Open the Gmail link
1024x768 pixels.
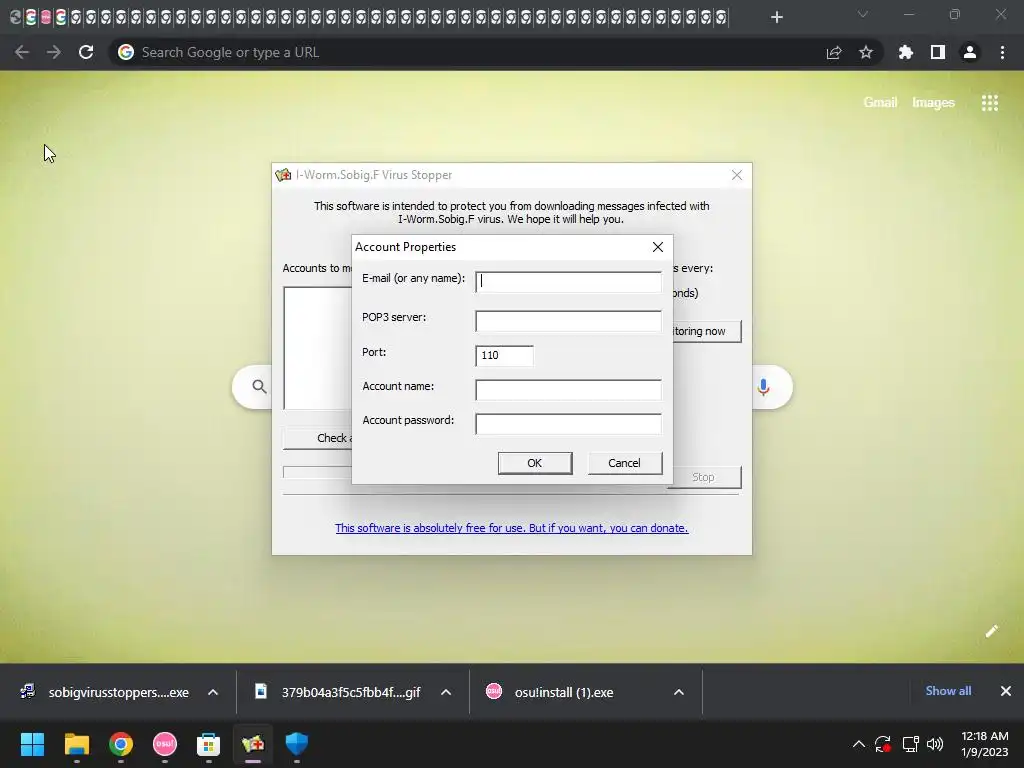pos(880,103)
